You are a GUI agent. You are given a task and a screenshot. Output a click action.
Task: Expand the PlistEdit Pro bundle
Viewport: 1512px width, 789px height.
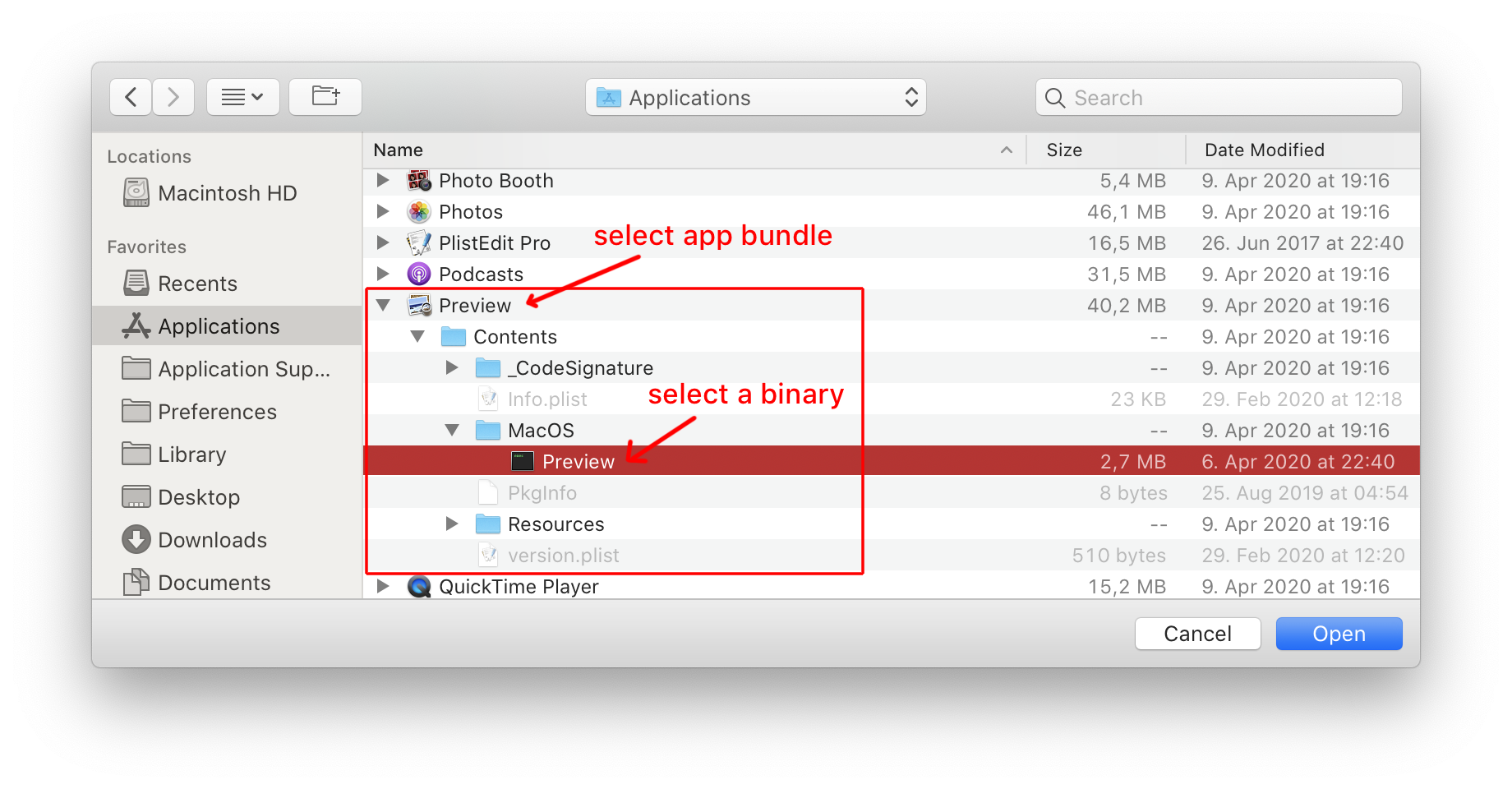pyautogui.click(x=383, y=242)
